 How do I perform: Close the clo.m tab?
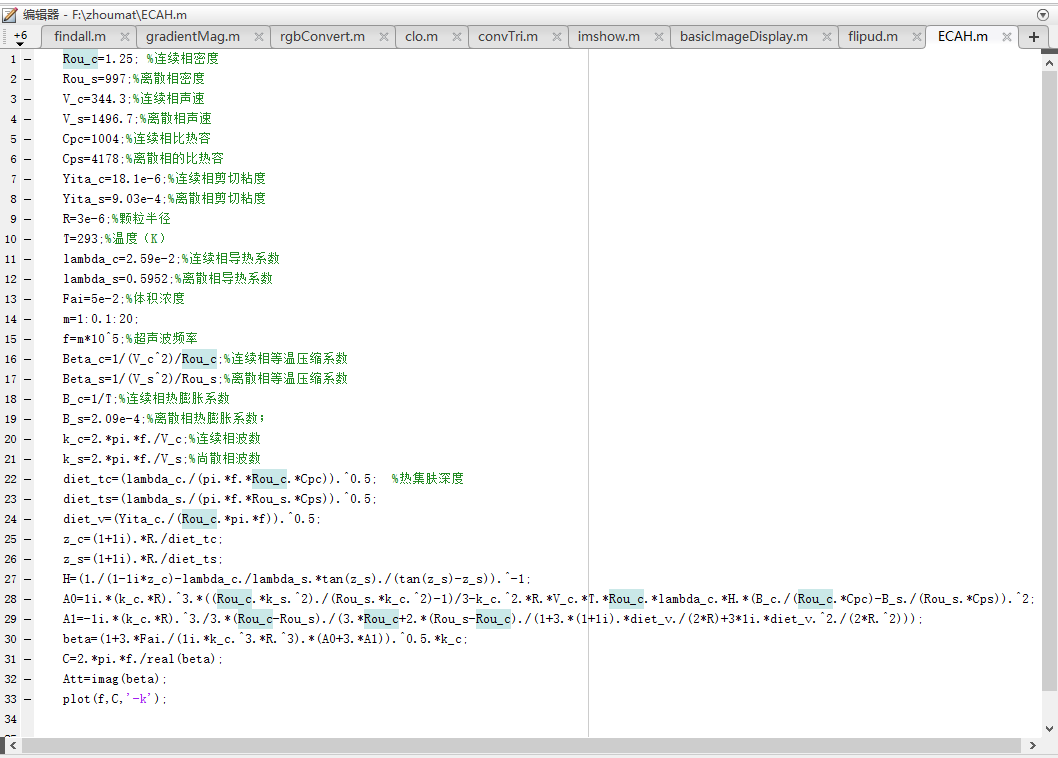click(457, 37)
